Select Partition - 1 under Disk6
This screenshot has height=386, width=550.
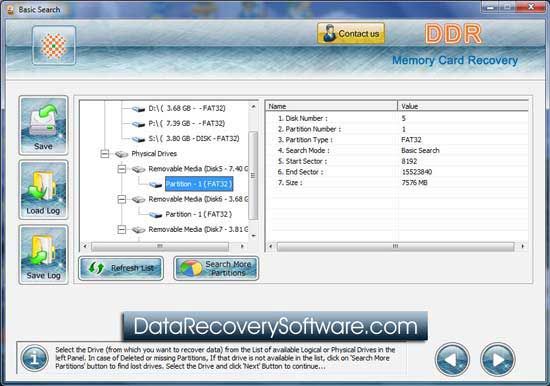click(199, 214)
